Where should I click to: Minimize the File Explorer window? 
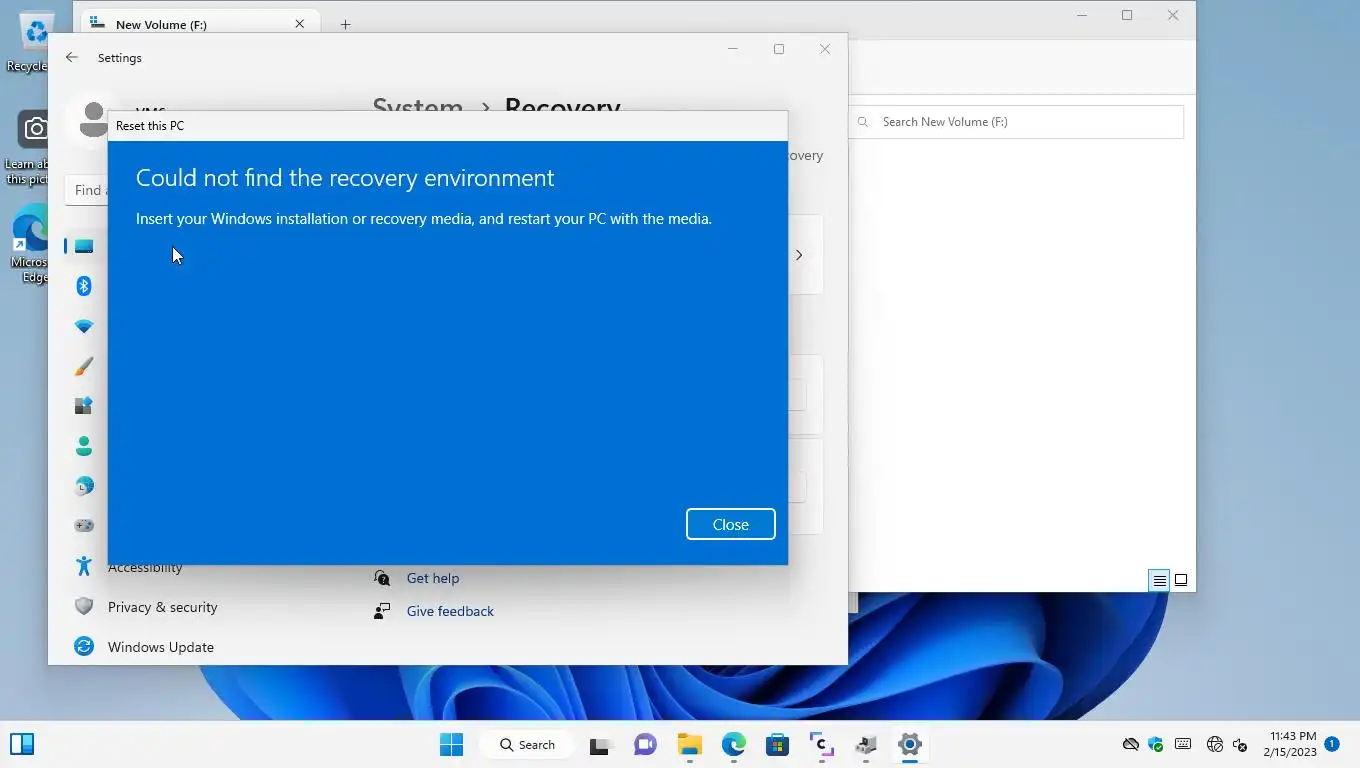(x=1082, y=16)
